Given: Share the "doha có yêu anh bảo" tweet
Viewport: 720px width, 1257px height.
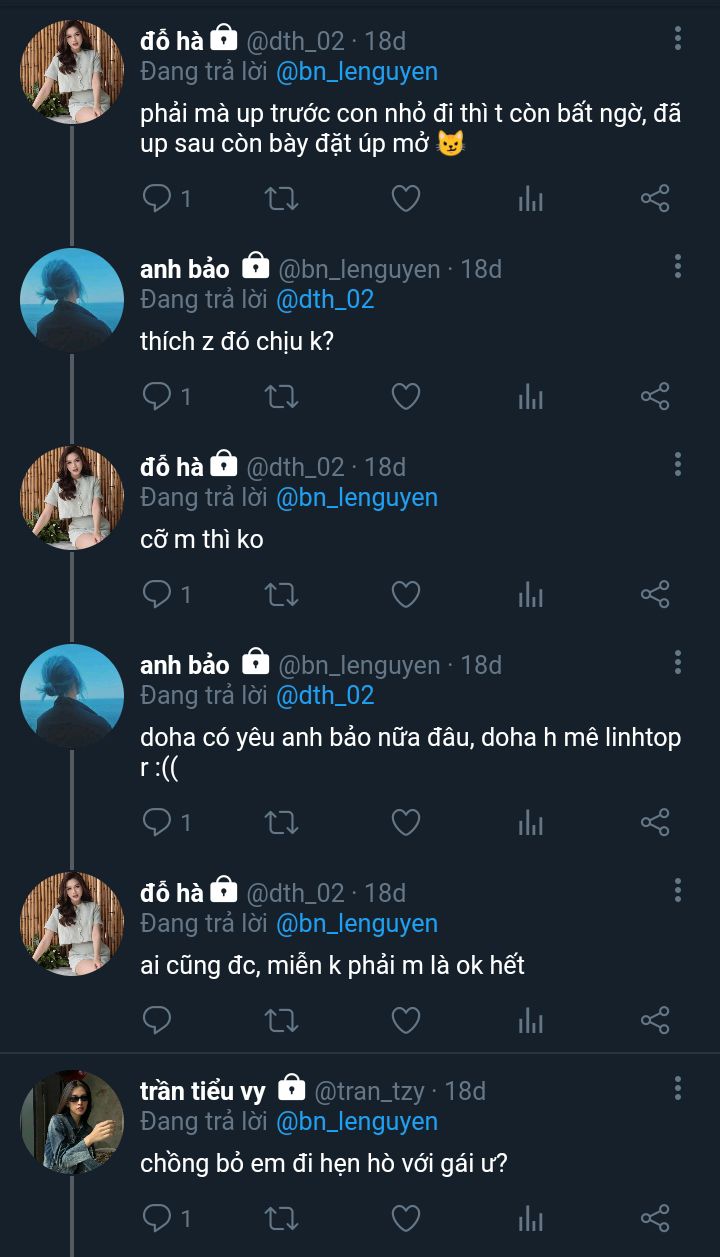Looking at the screenshot, I should click(654, 823).
